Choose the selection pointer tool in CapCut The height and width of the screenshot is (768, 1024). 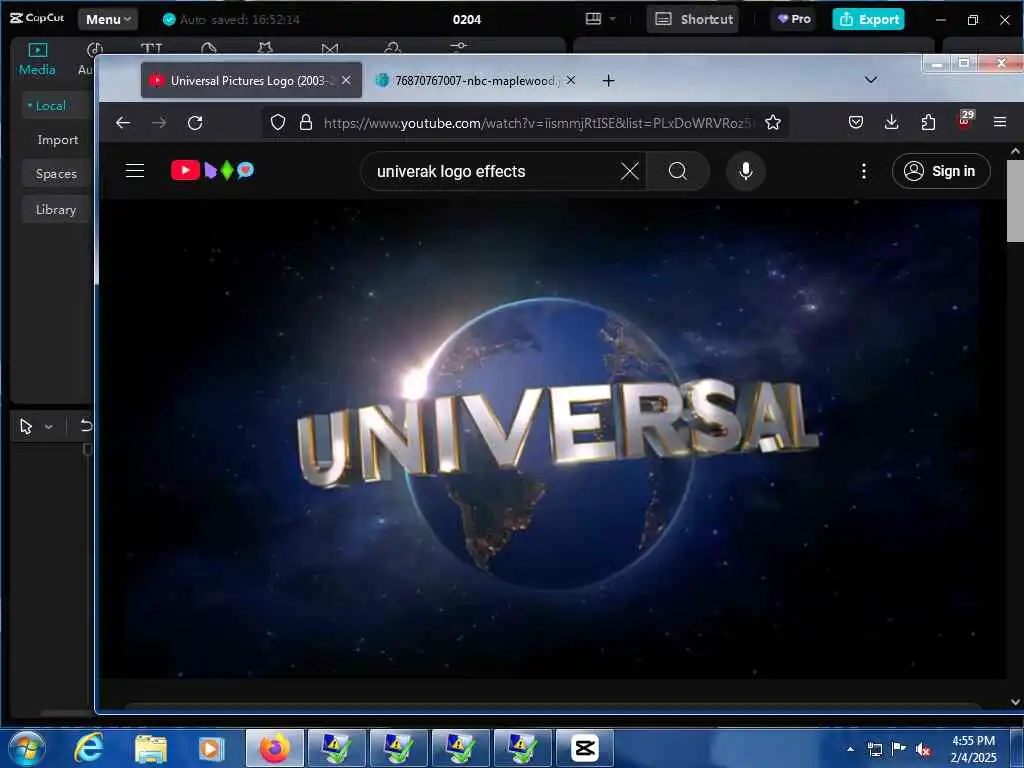[26, 426]
